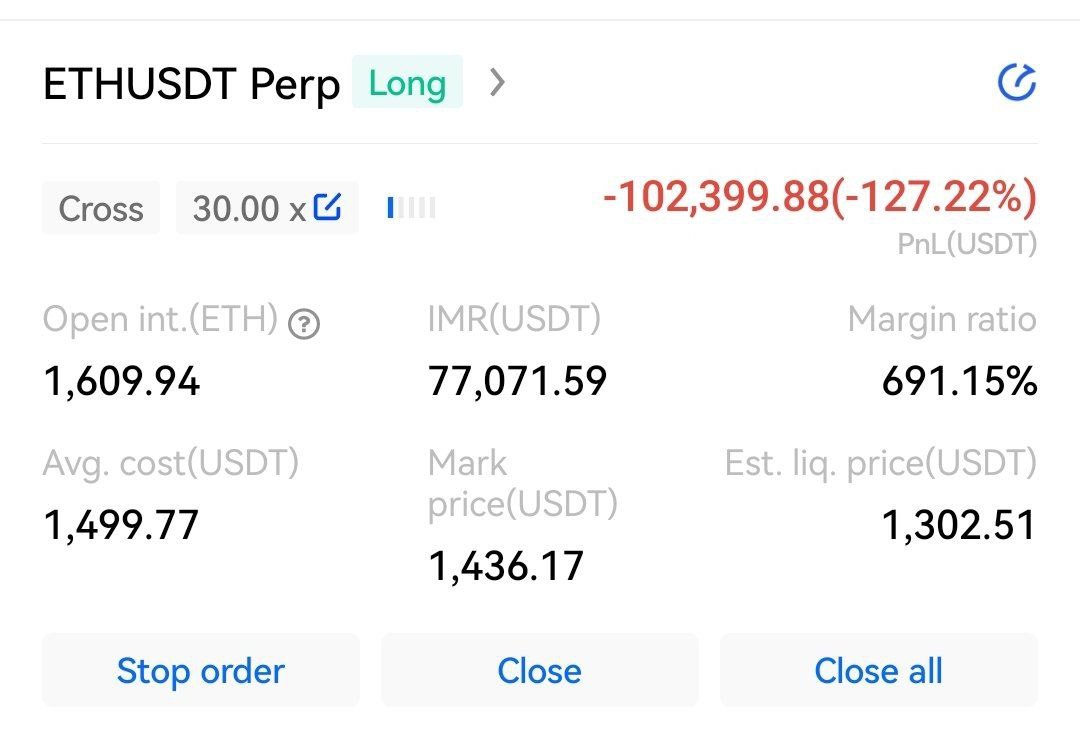
Task: Toggle the PnL(USDT) unit label
Action: coord(967,244)
